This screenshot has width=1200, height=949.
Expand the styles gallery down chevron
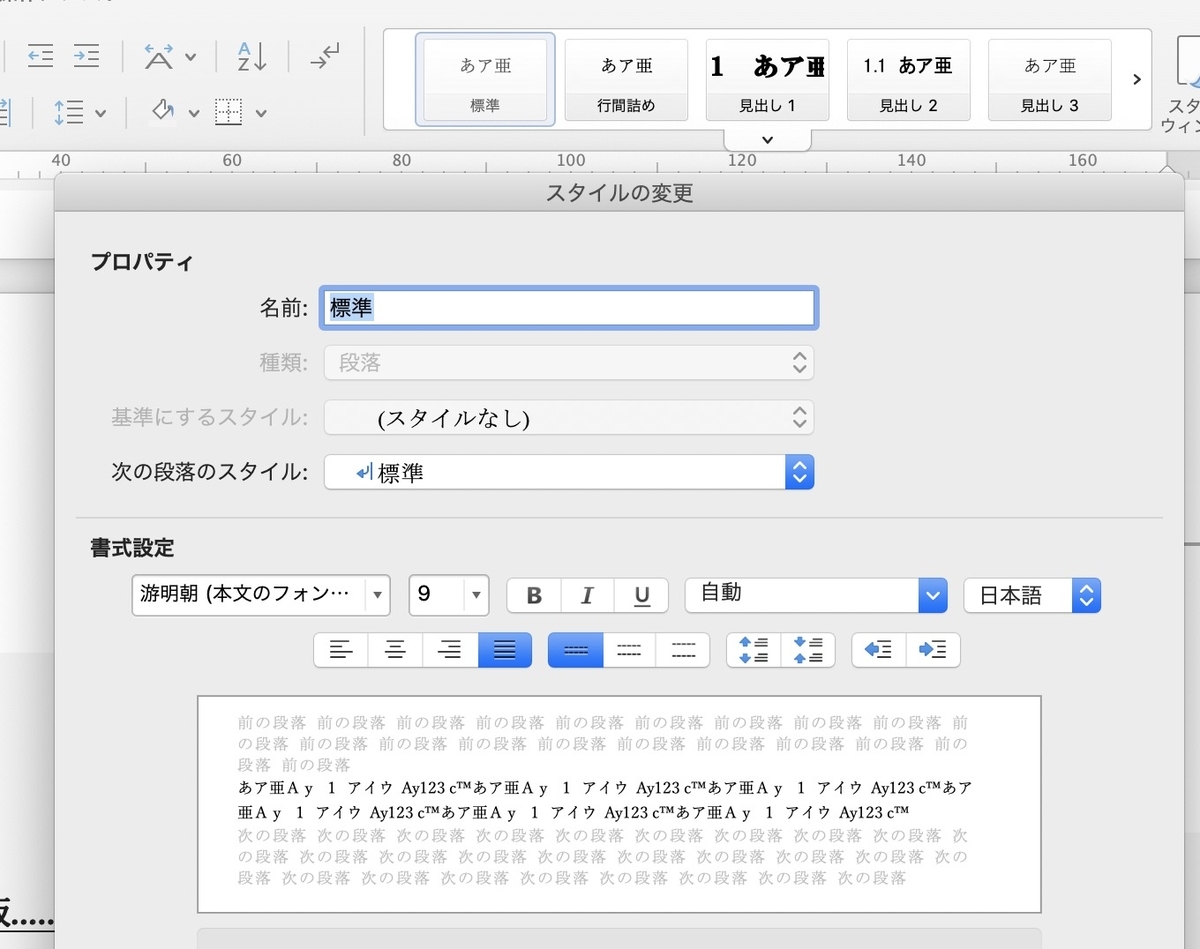(x=767, y=139)
